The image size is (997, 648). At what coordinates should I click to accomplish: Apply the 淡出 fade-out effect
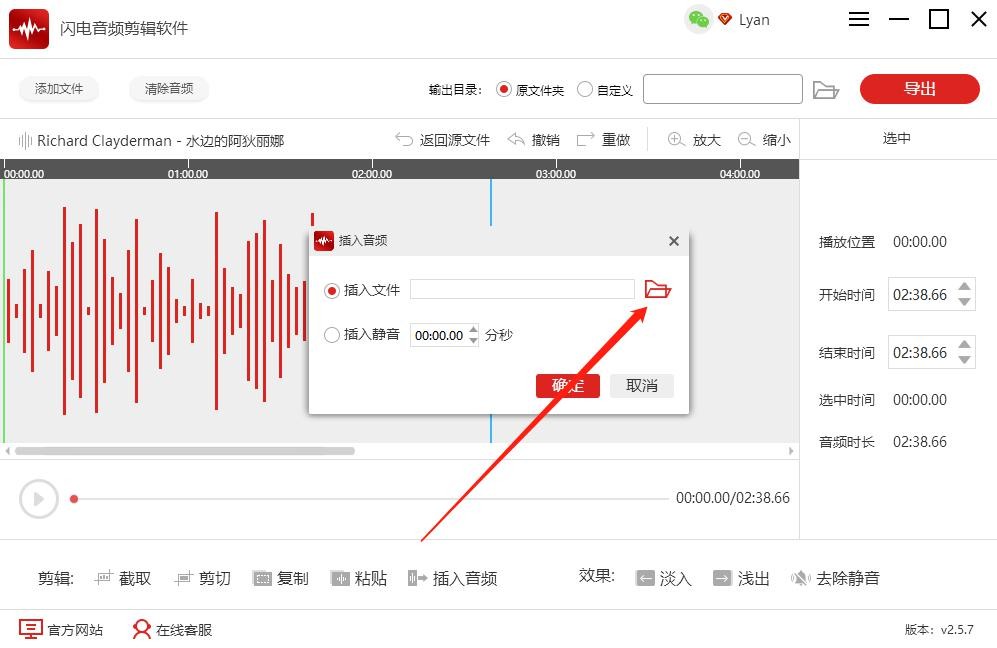(x=741, y=578)
